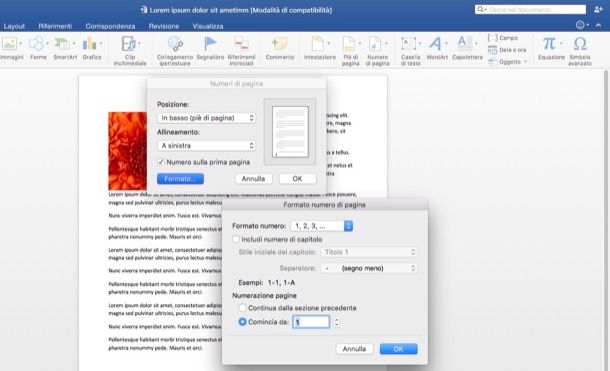The image size is (610, 371).
Task: Expand the Intestazione dropdown arrow
Action: click(329, 43)
